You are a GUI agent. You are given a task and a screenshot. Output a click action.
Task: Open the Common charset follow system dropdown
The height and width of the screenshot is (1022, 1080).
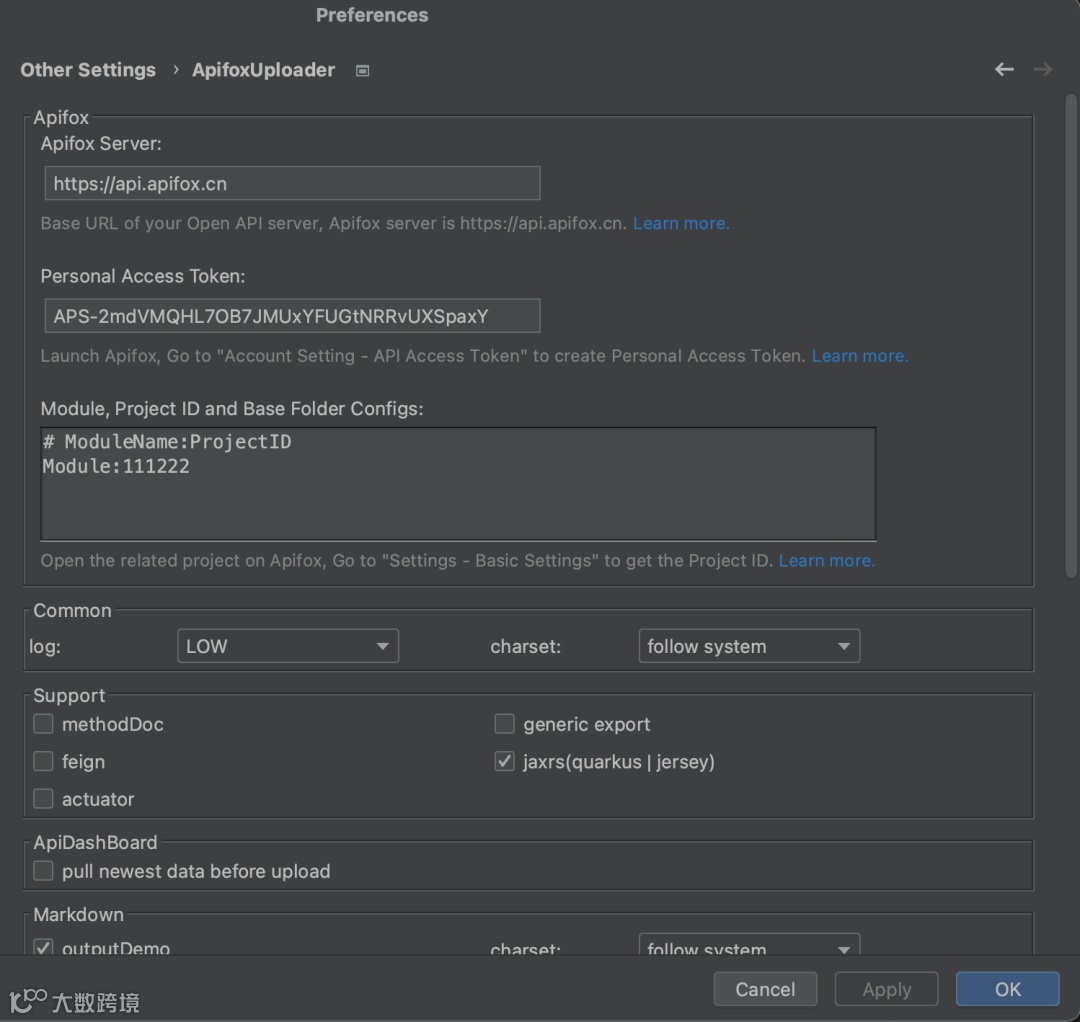(x=749, y=646)
